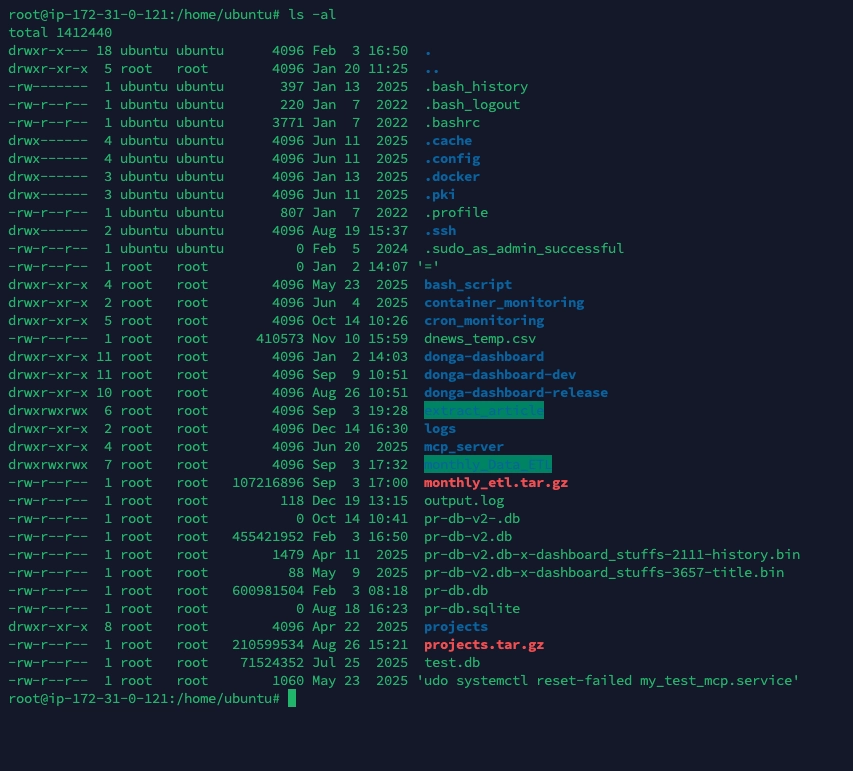Click the timestamp 'Dec 14 16:30'
Image resolution: width=853 pixels, height=771 pixels.
360,429
